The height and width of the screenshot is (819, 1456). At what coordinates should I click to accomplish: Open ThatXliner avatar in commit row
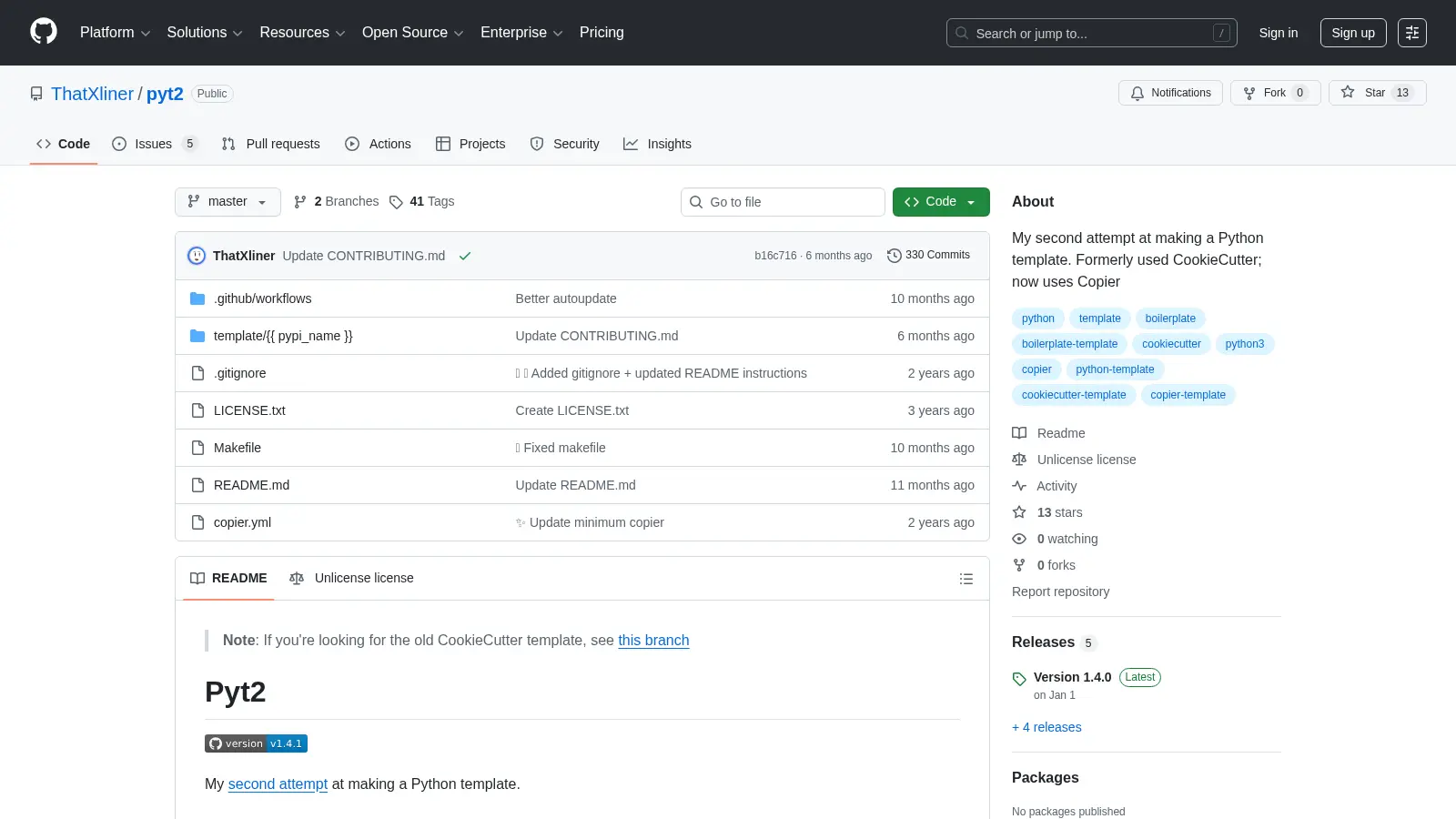(197, 256)
